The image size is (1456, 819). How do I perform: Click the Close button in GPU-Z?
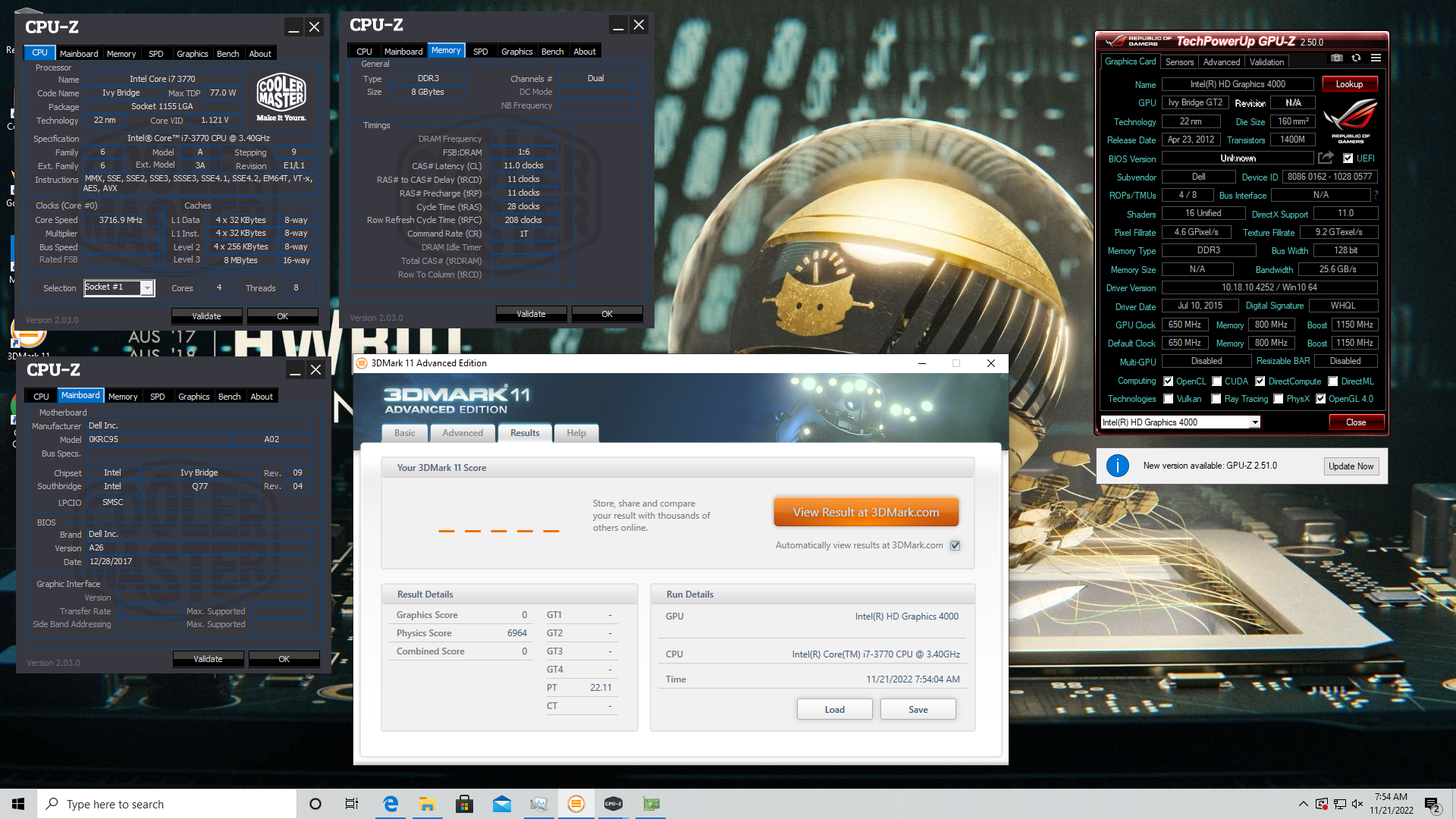pos(1356,422)
